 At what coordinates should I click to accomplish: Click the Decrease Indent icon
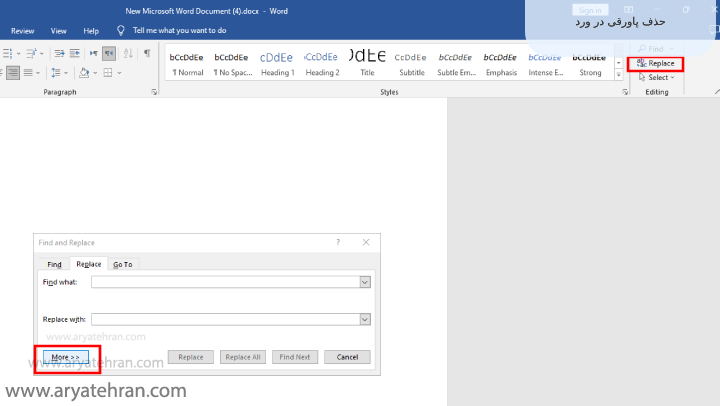60,53
